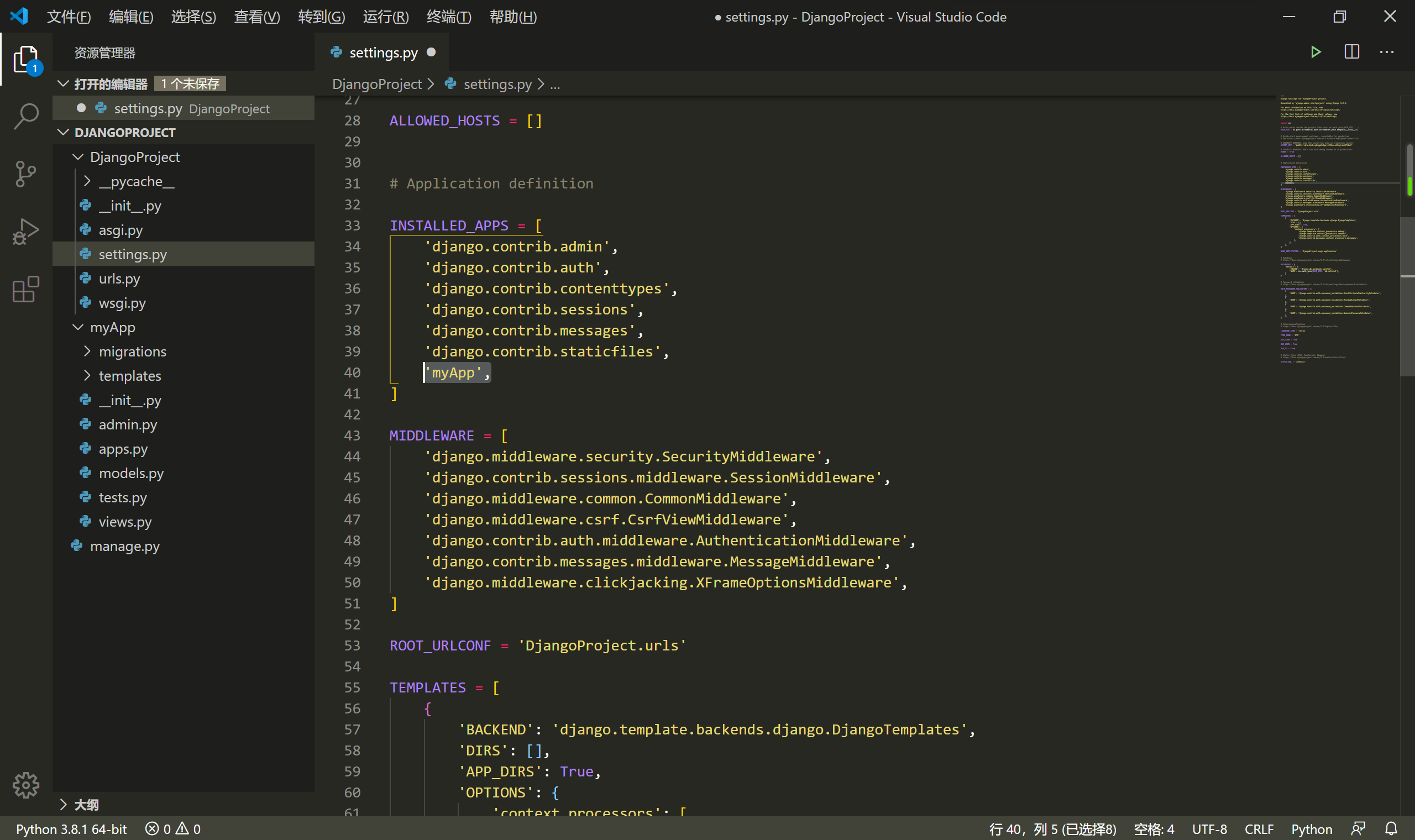The width and height of the screenshot is (1415, 840).
Task: Click the Manage gear icon
Action: (26, 785)
